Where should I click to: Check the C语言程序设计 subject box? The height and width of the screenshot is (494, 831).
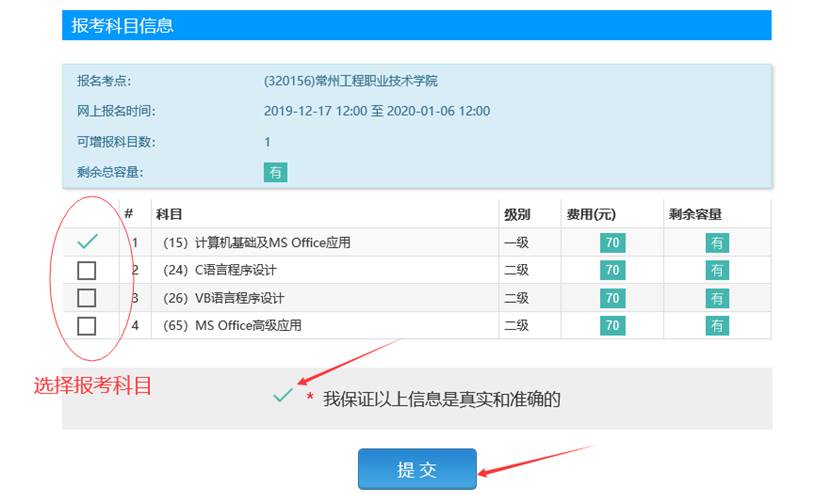86,270
